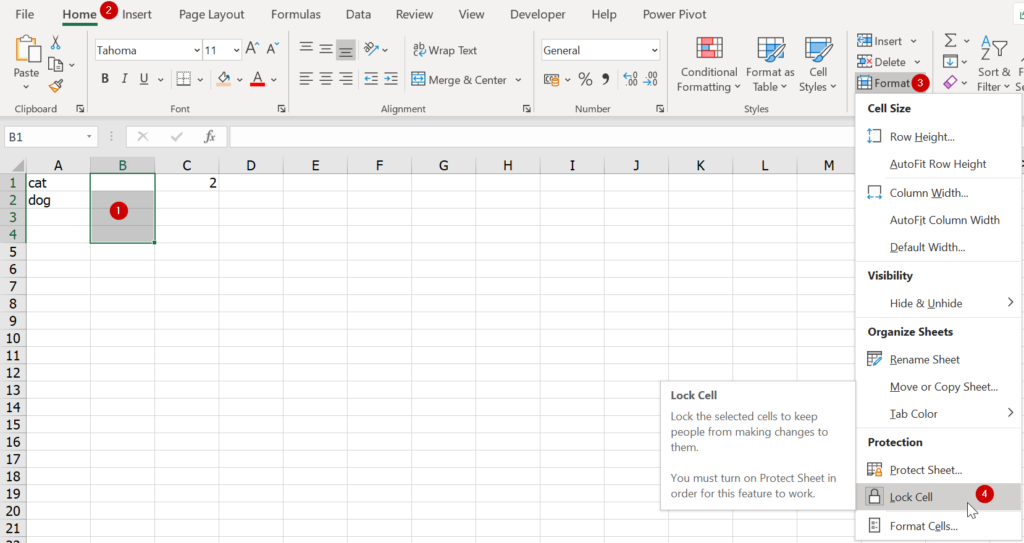Increase the cell indent

tap(391, 79)
